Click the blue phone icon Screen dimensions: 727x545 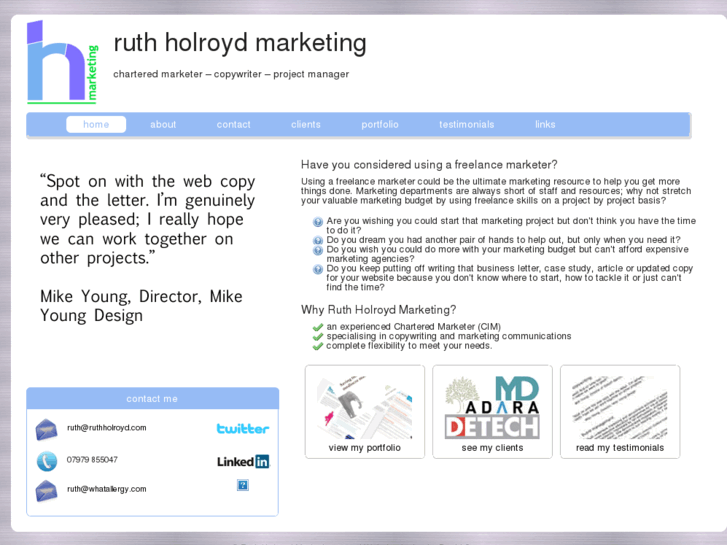click(47, 461)
